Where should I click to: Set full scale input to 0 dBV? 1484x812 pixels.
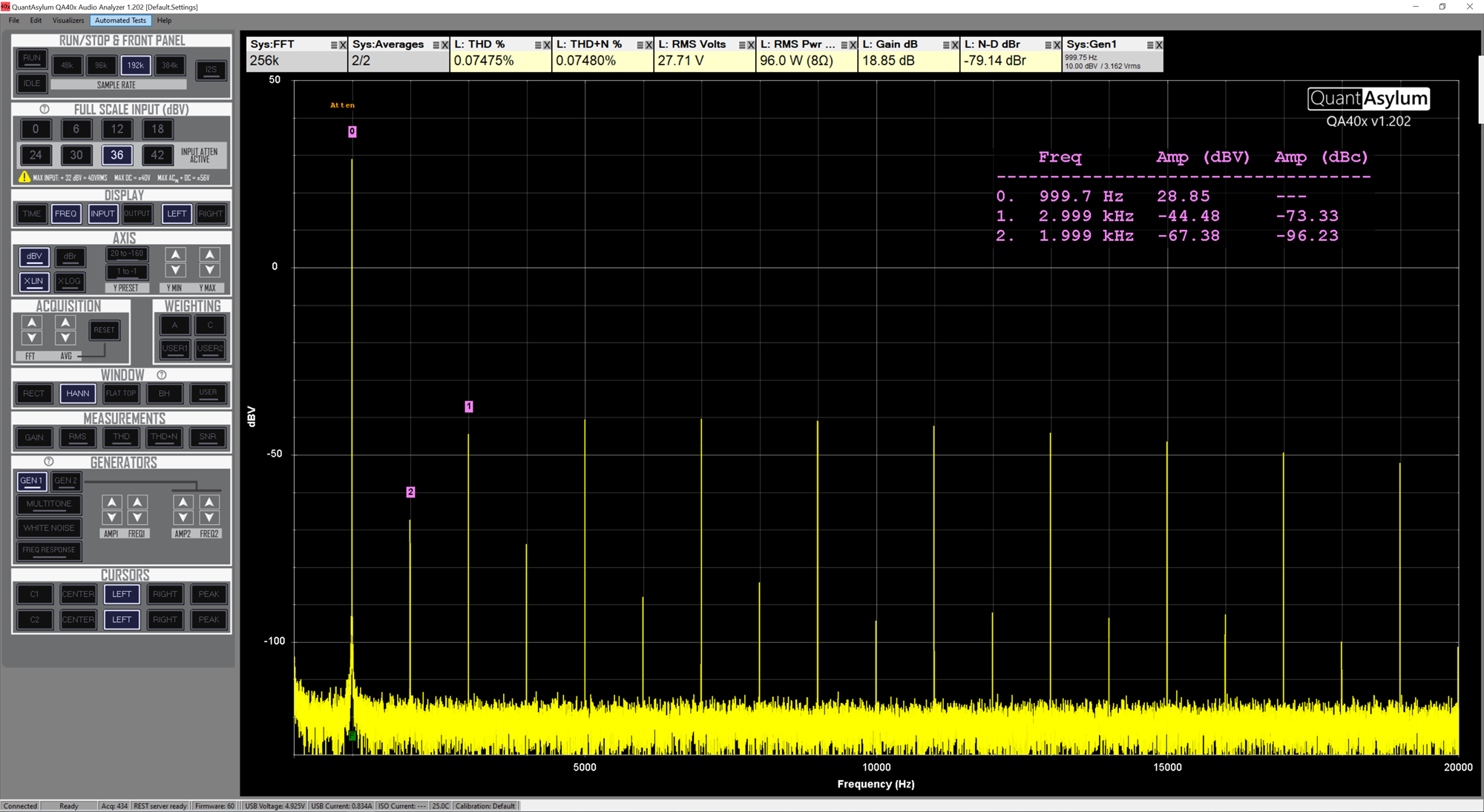click(x=36, y=129)
